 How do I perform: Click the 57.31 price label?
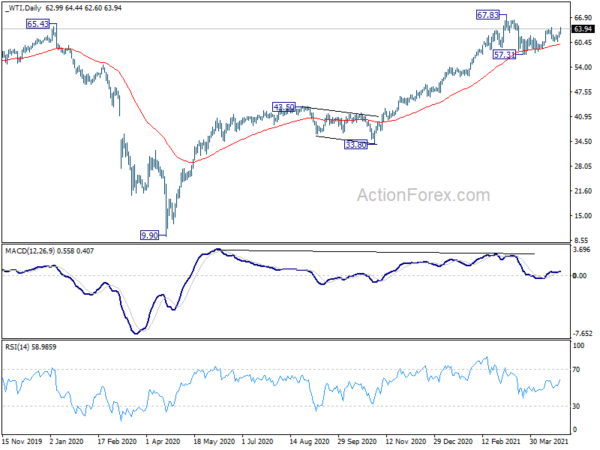pyautogui.click(x=504, y=55)
